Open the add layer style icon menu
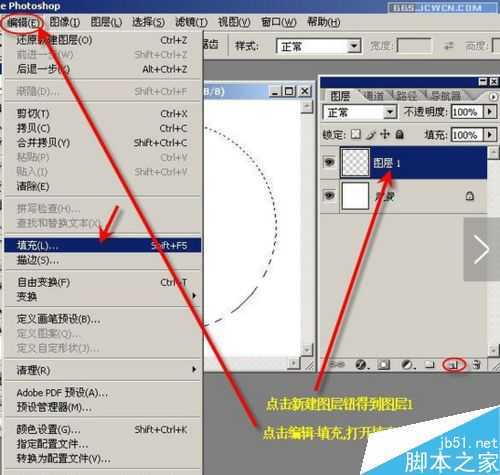The image size is (500, 475). (x=362, y=365)
